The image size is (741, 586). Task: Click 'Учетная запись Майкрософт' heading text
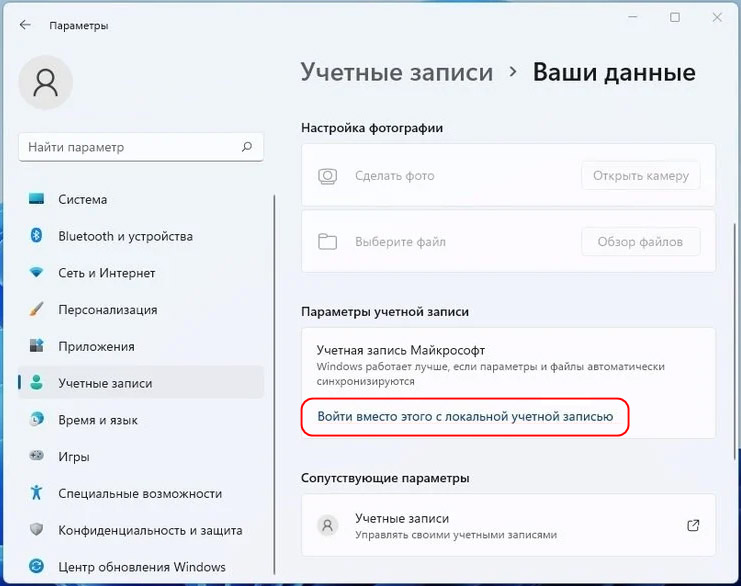coord(401,350)
